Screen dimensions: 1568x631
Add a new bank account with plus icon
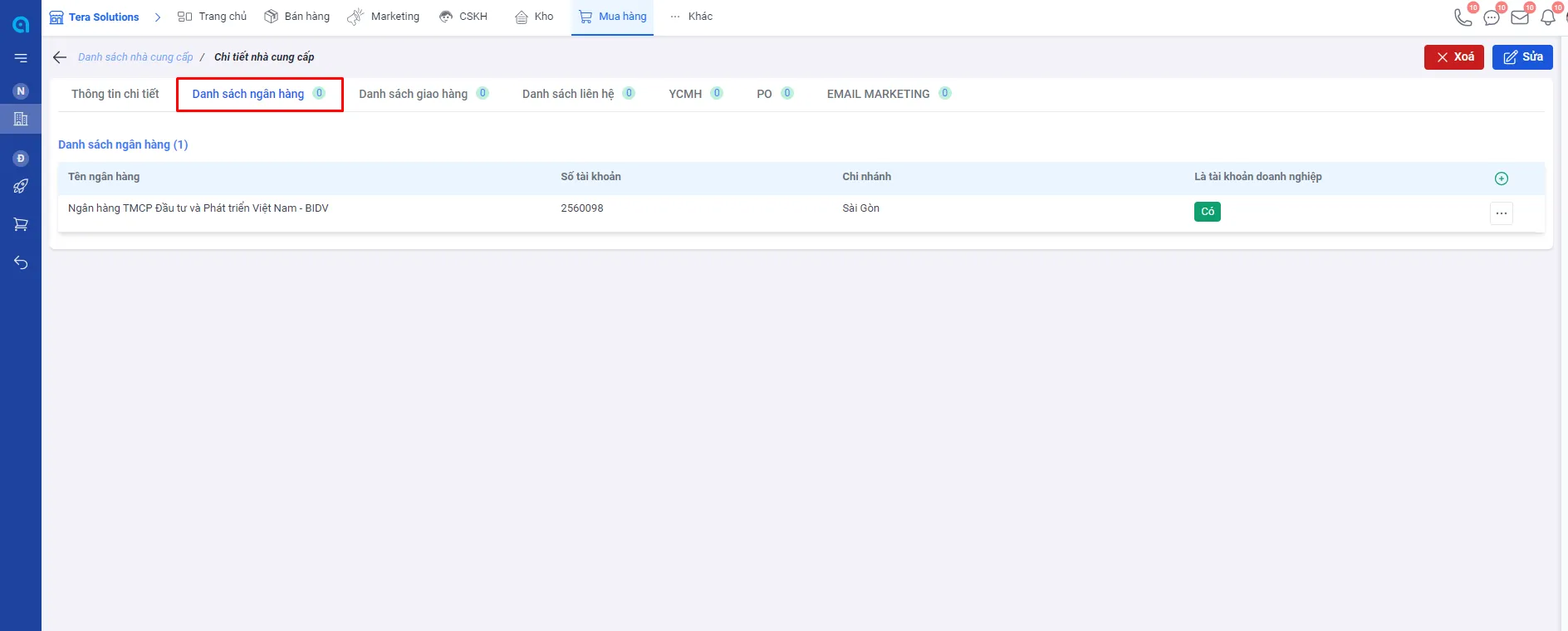(x=1502, y=179)
